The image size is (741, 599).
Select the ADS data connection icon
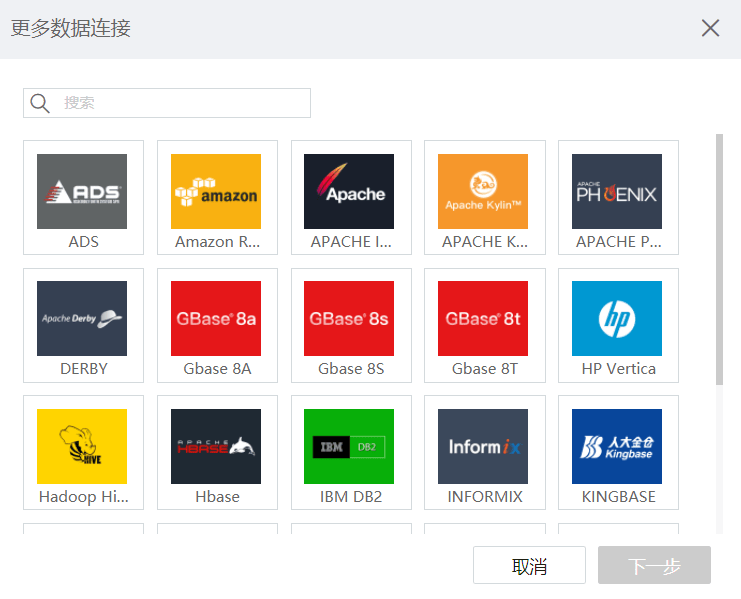tap(82, 191)
